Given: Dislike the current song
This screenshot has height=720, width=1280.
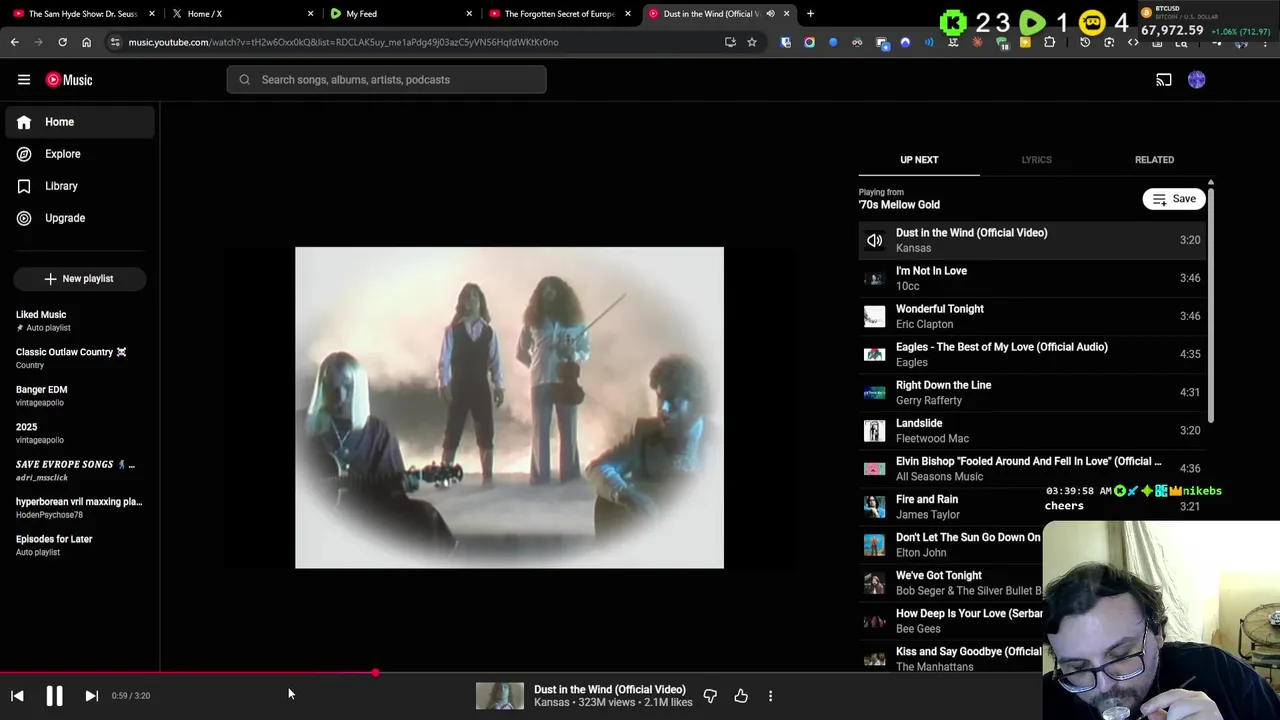Looking at the screenshot, I should 710,696.
